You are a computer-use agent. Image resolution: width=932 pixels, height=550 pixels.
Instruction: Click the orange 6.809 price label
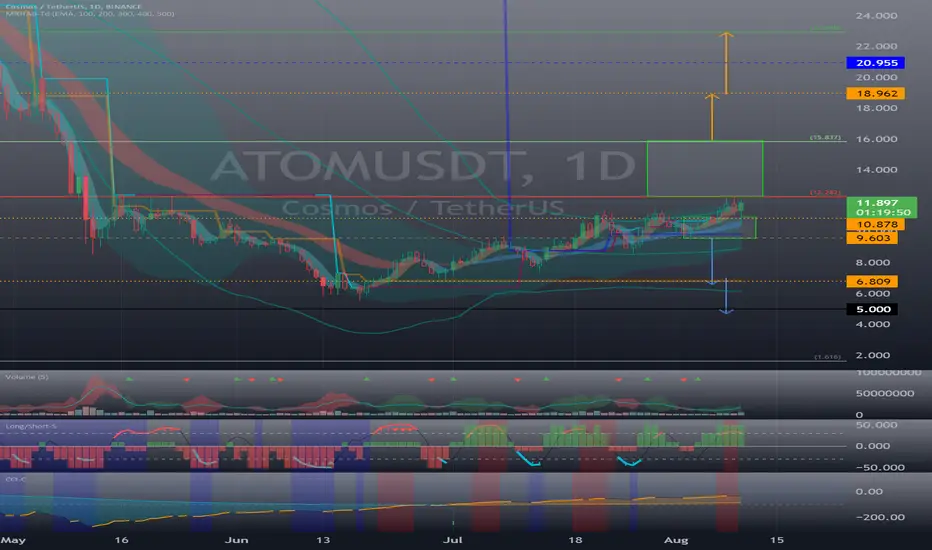873,281
